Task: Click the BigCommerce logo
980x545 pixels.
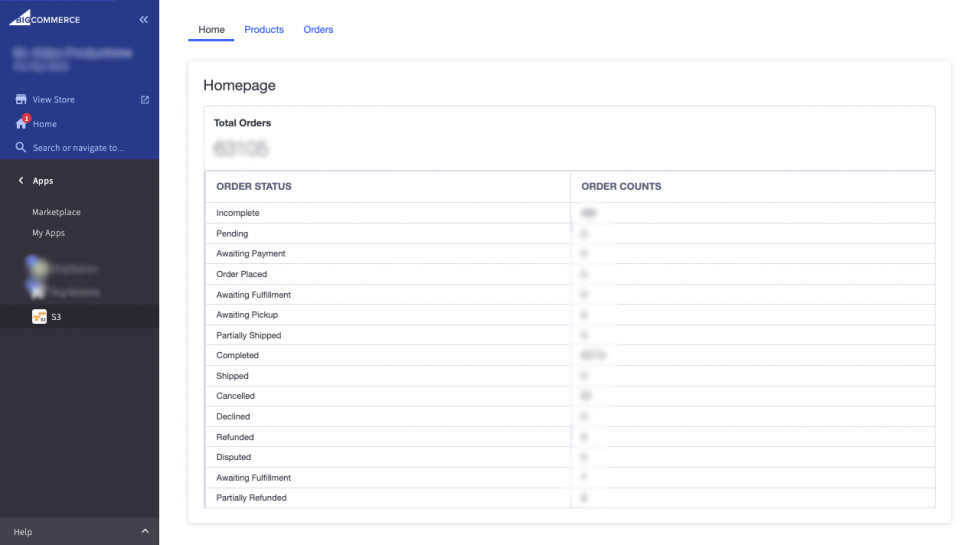Action: [x=45, y=19]
